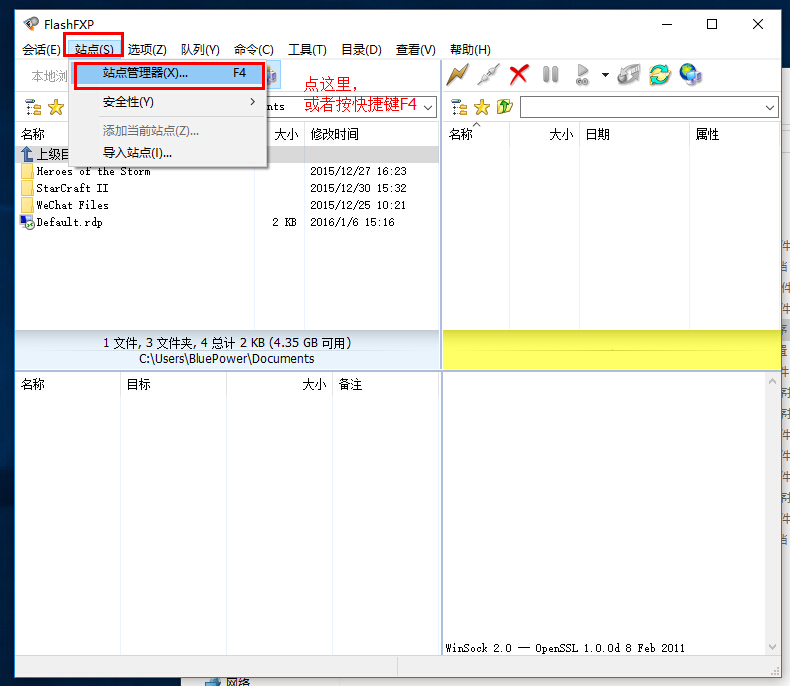Click the red X abort icon
Screen dimensions: 790x686
click(x=519, y=75)
